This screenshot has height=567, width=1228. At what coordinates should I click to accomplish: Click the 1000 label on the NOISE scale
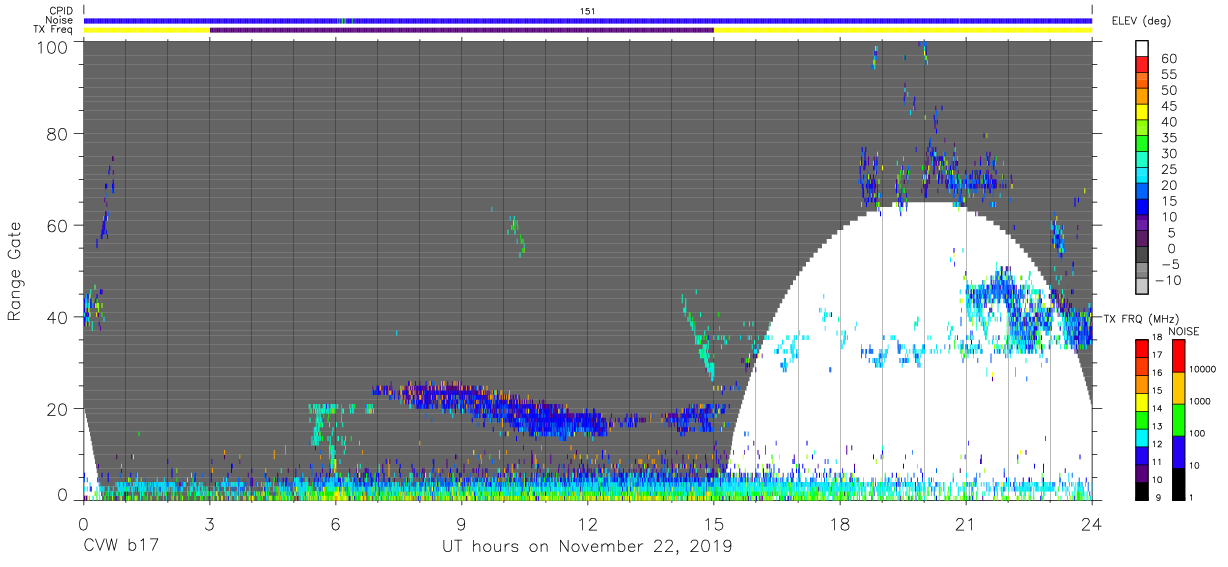coord(1201,402)
